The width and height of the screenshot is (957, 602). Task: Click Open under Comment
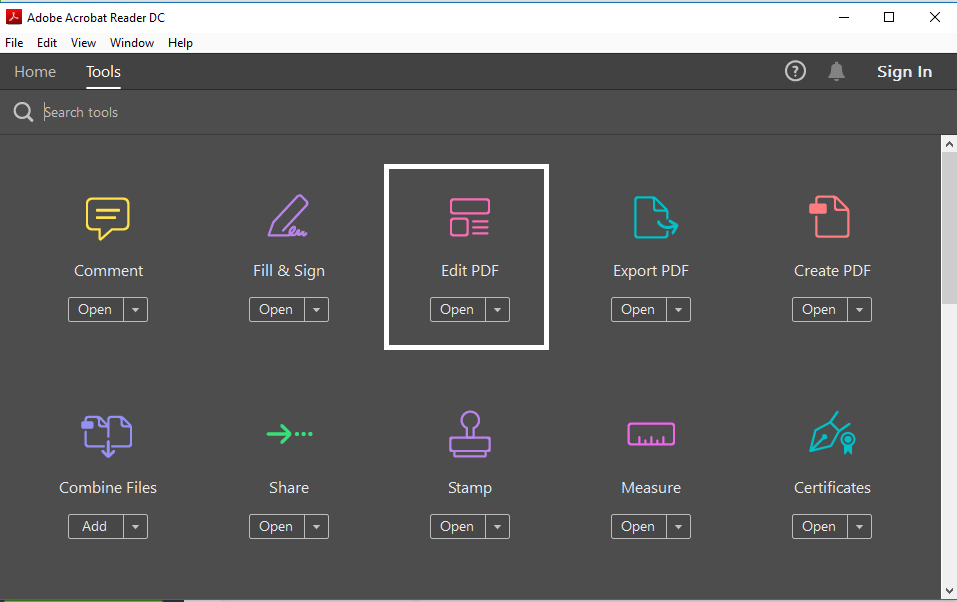[95, 310]
